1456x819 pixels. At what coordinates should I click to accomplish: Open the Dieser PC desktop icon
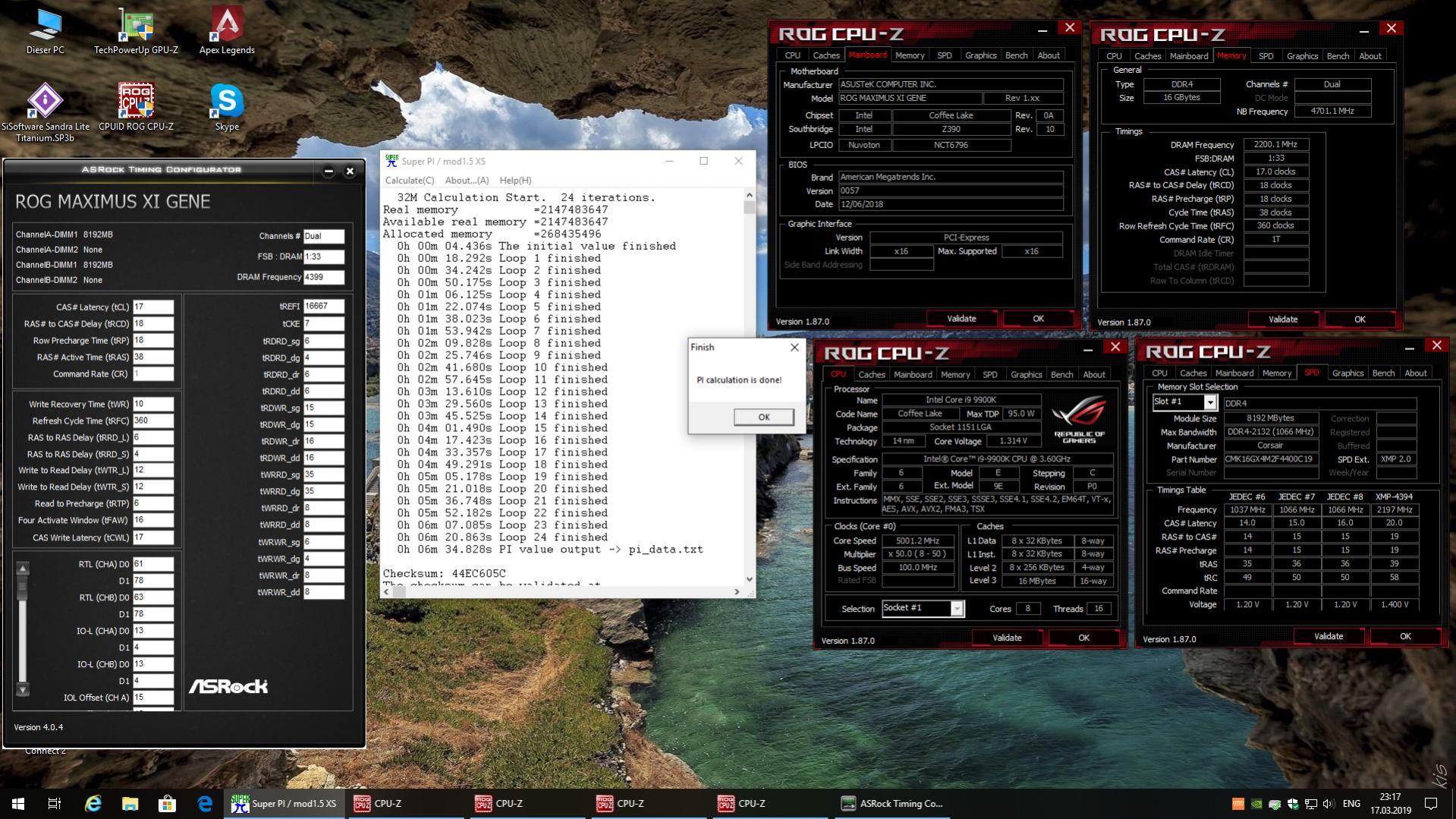(x=45, y=31)
